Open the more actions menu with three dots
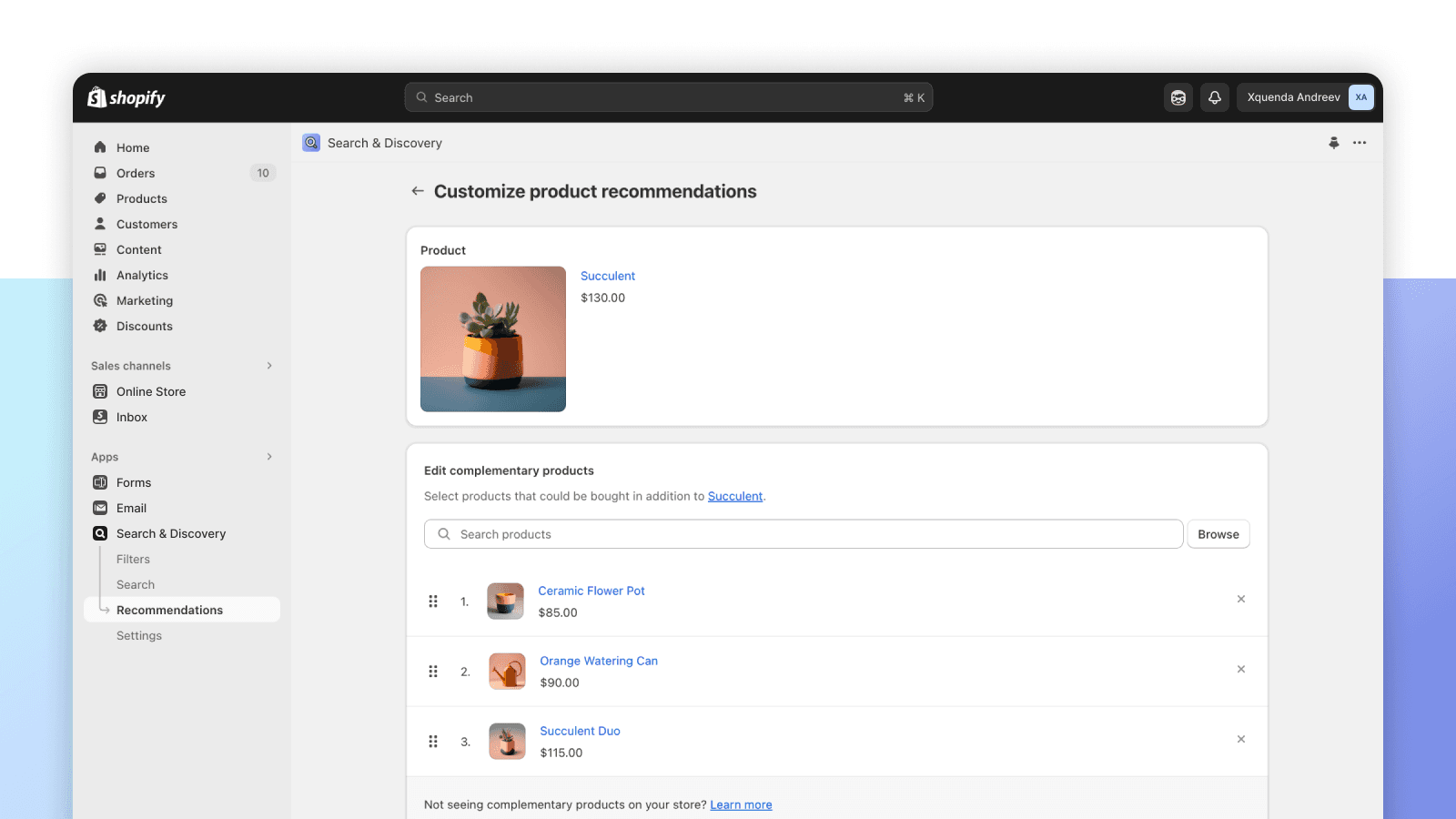1456x819 pixels. coord(1360,143)
